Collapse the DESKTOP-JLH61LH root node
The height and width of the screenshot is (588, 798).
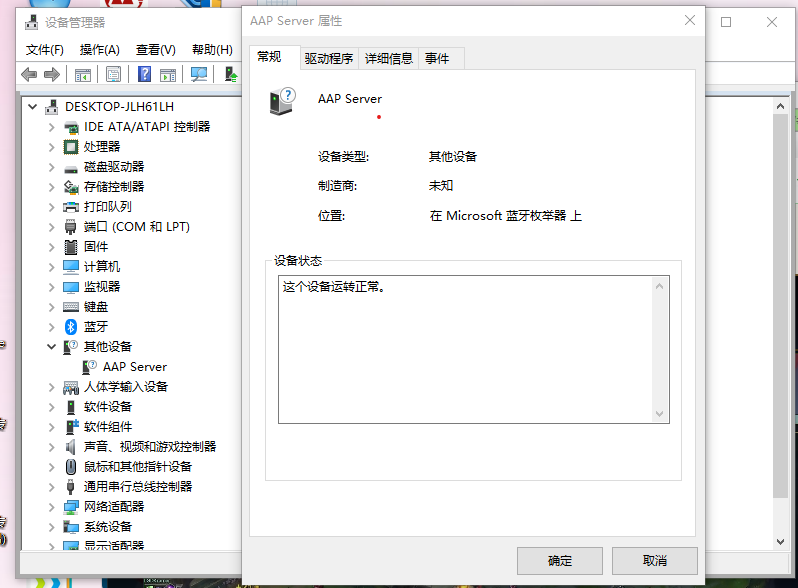click(x=33, y=107)
